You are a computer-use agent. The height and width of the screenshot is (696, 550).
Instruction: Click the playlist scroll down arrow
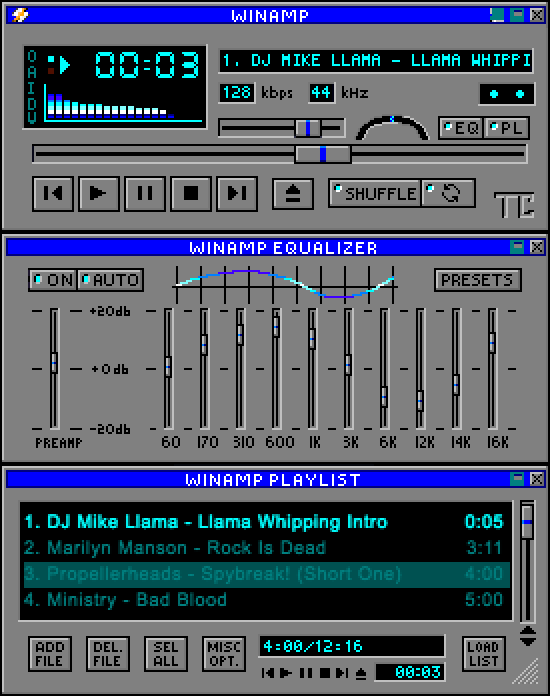pyautogui.click(x=528, y=642)
